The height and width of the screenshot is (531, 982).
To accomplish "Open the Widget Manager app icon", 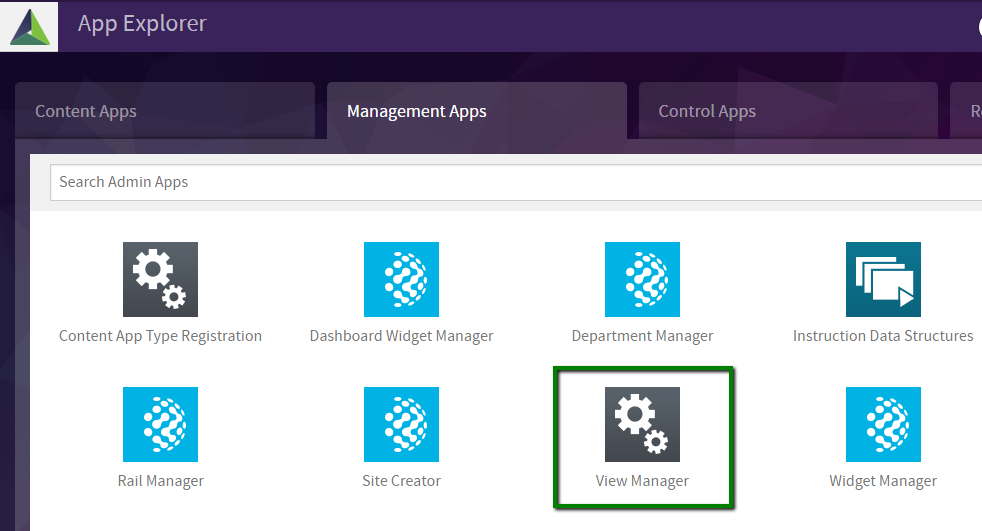I will click(883, 424).
